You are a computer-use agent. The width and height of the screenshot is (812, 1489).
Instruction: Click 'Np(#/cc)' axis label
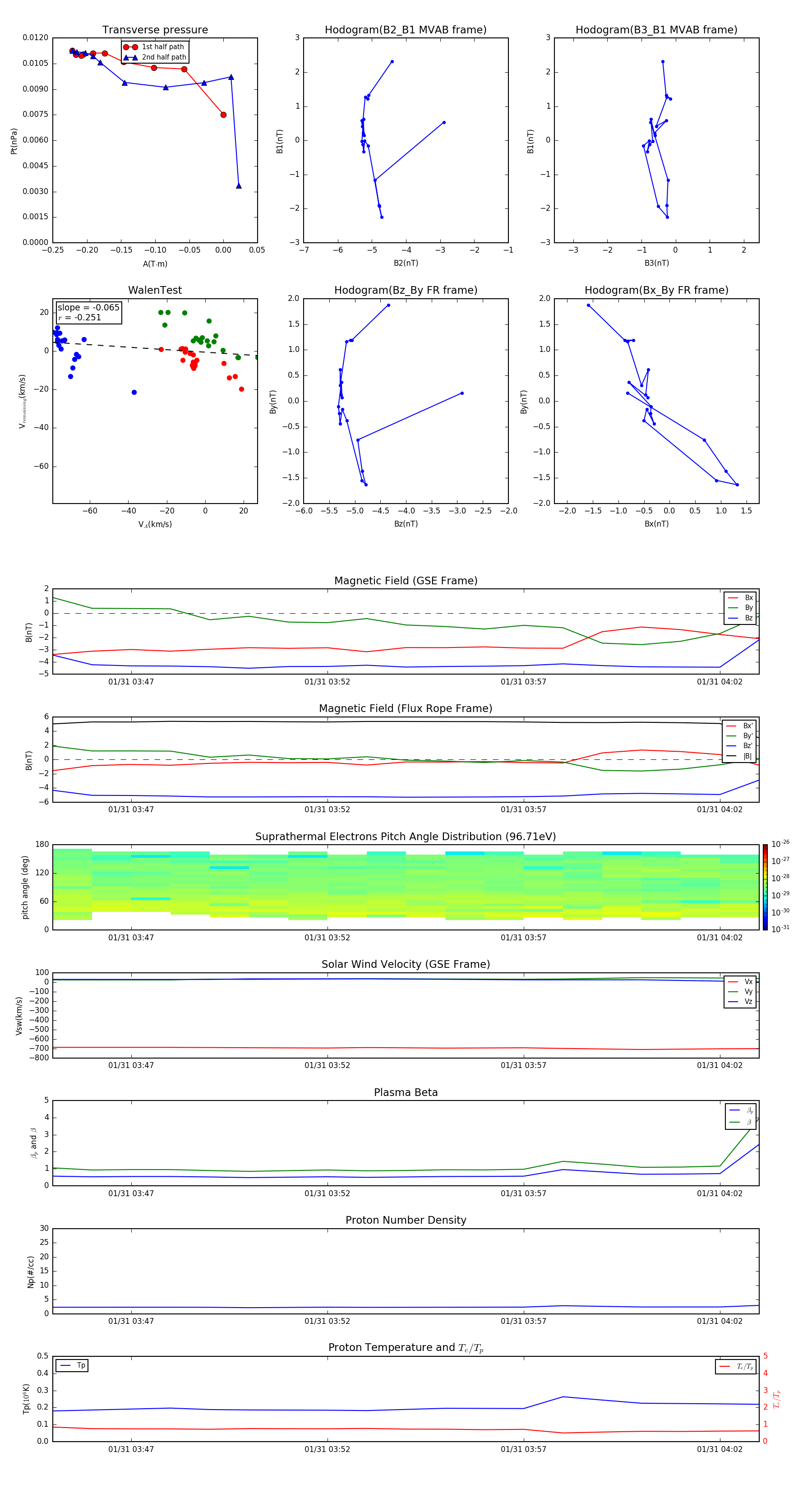31,1272
